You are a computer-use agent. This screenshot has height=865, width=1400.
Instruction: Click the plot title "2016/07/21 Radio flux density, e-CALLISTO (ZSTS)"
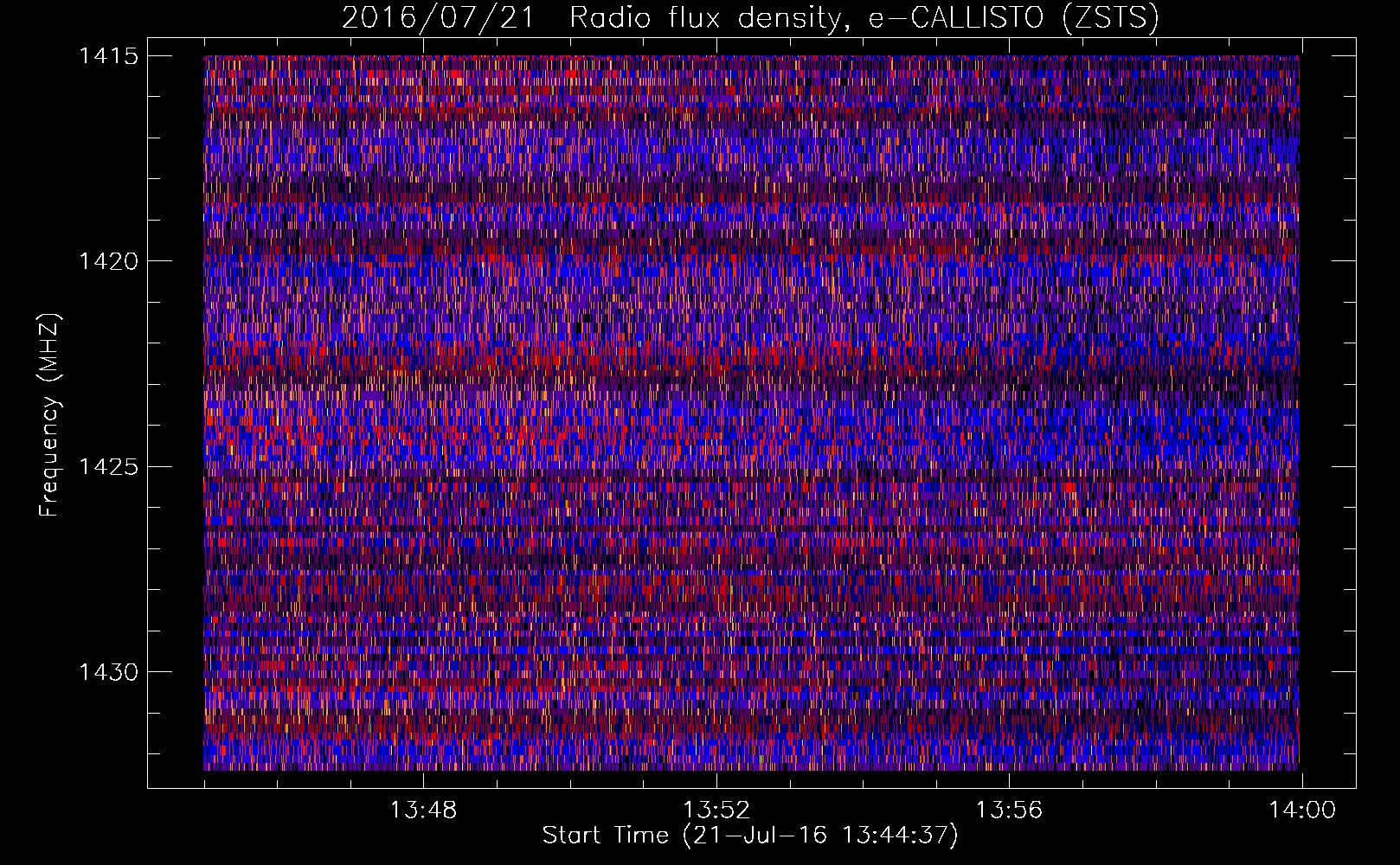pyautogui.click(x=750, y=18)
